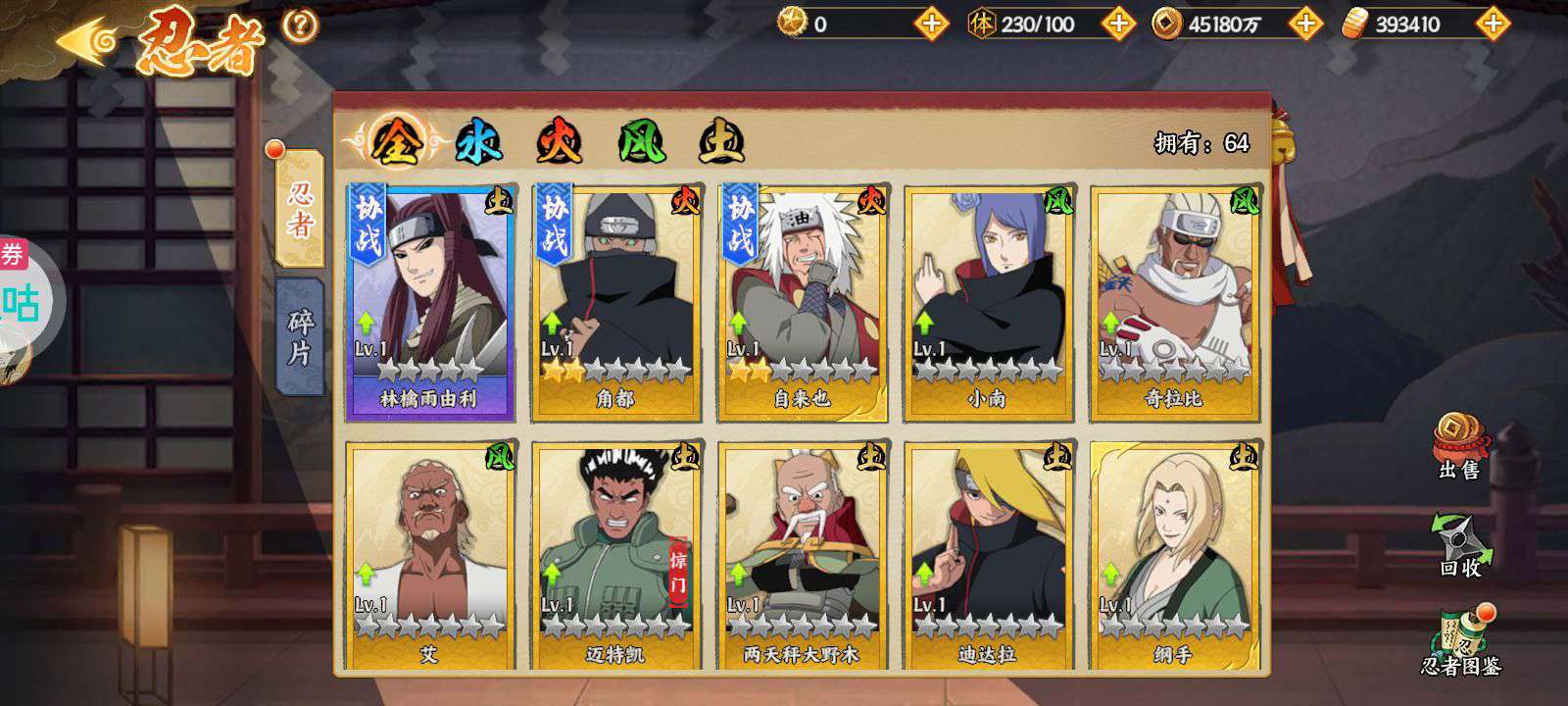The width and height of the screenshot is (1568, 706).
Task: Filter ninjas by 水 water element
Action: (x=479, y=143)
